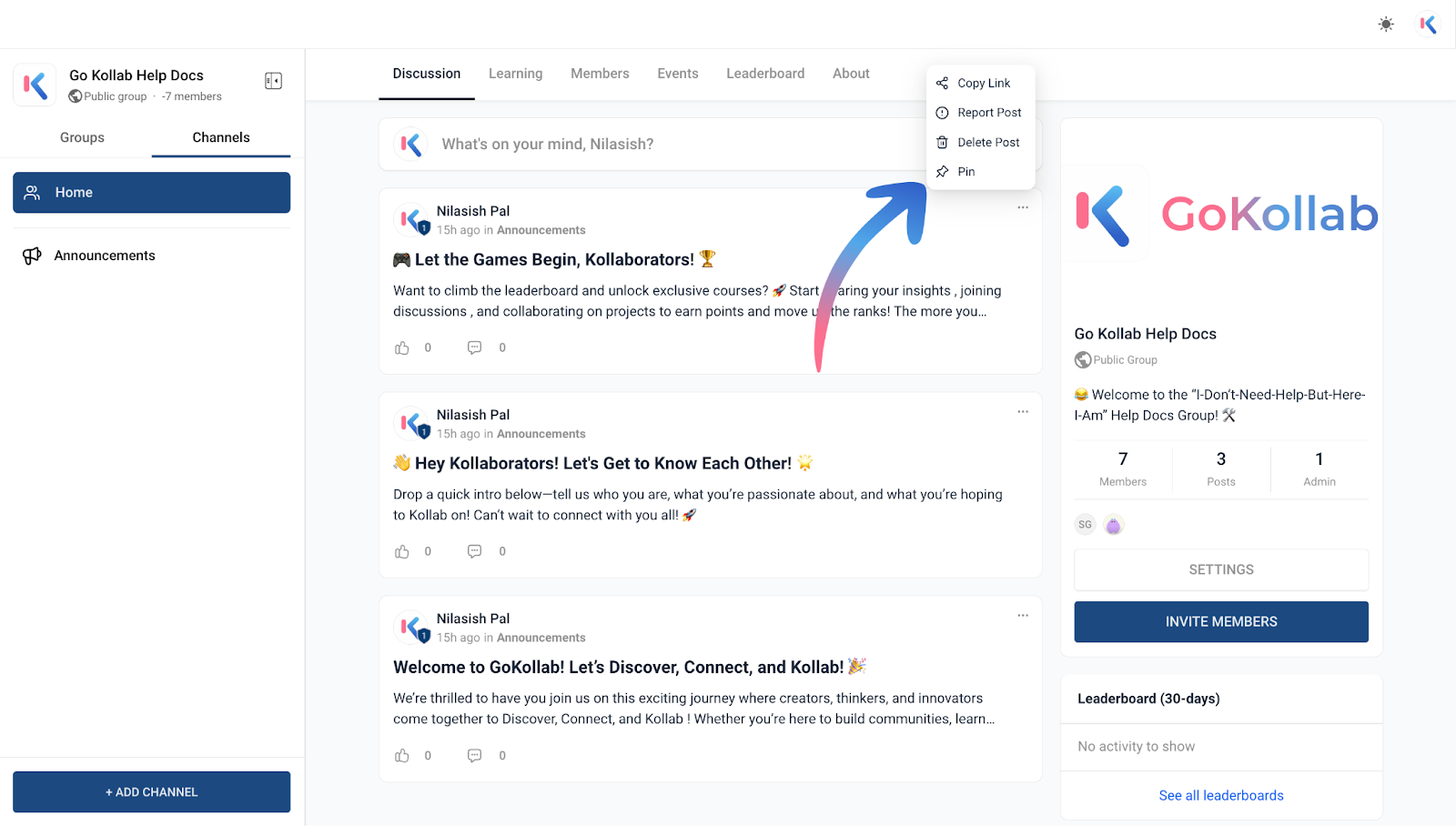
Task: Select Pin from the post menu
Action: tap(981, 172)
